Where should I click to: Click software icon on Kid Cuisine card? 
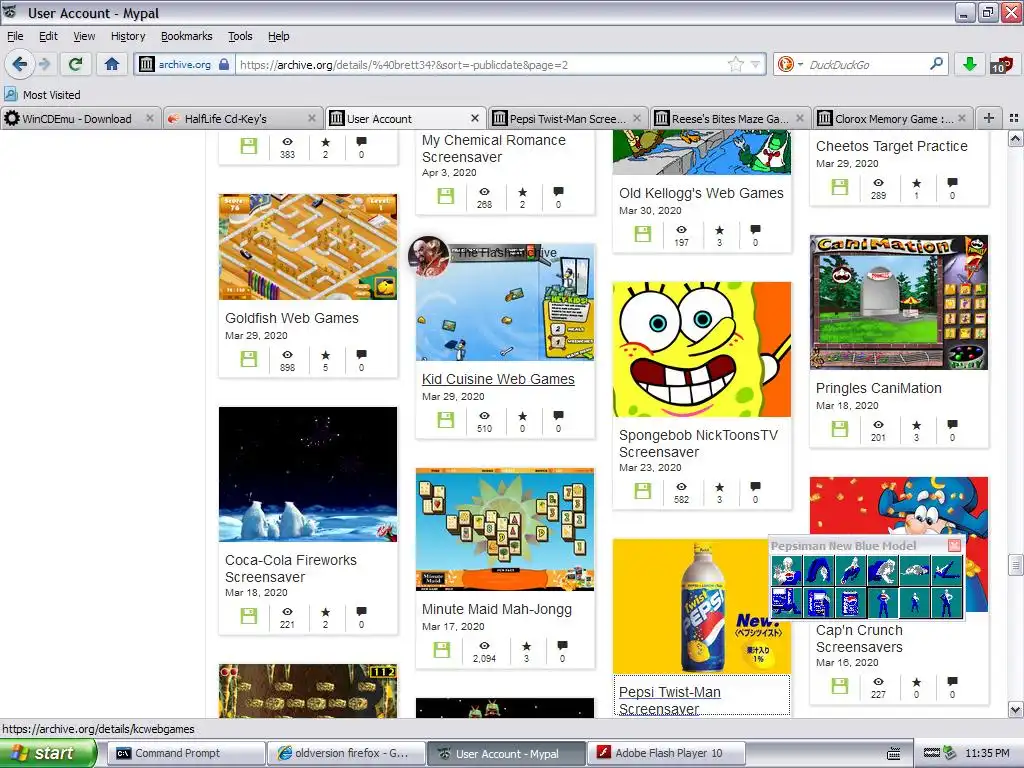pos(445,419)
